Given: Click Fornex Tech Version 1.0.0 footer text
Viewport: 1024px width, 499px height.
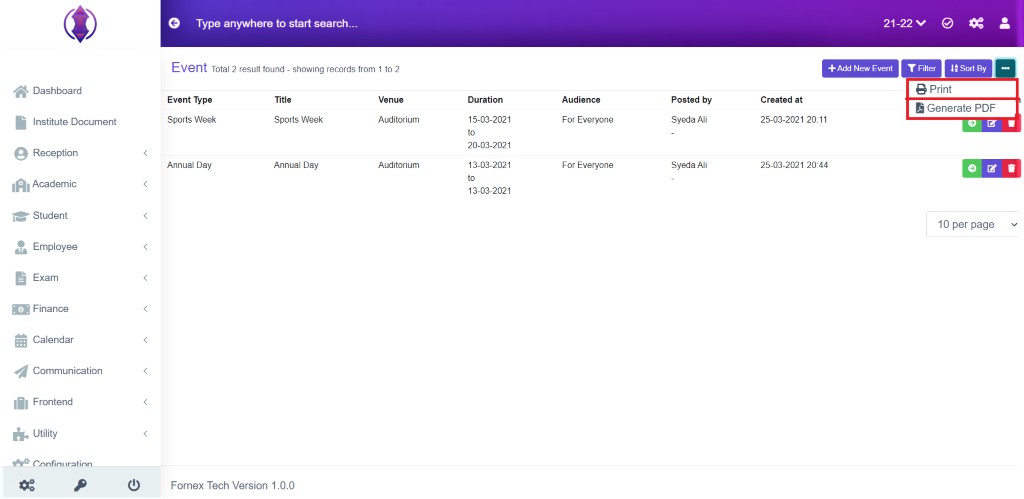Looking at the screenshot, I should pos(232,485).
